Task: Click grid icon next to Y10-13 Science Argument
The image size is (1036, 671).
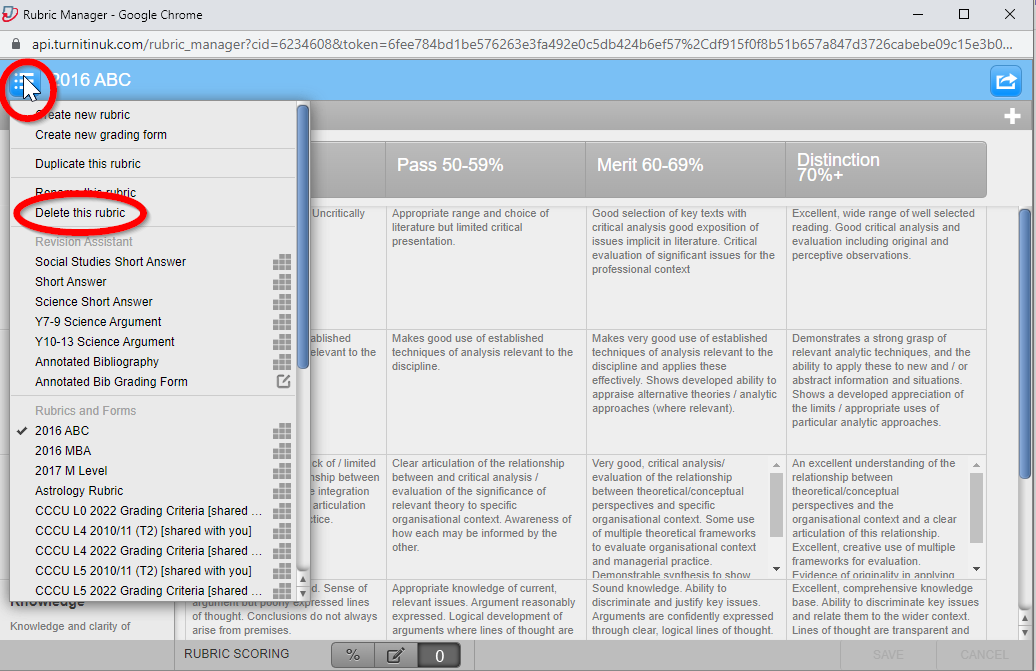Action: pos(282,342)
